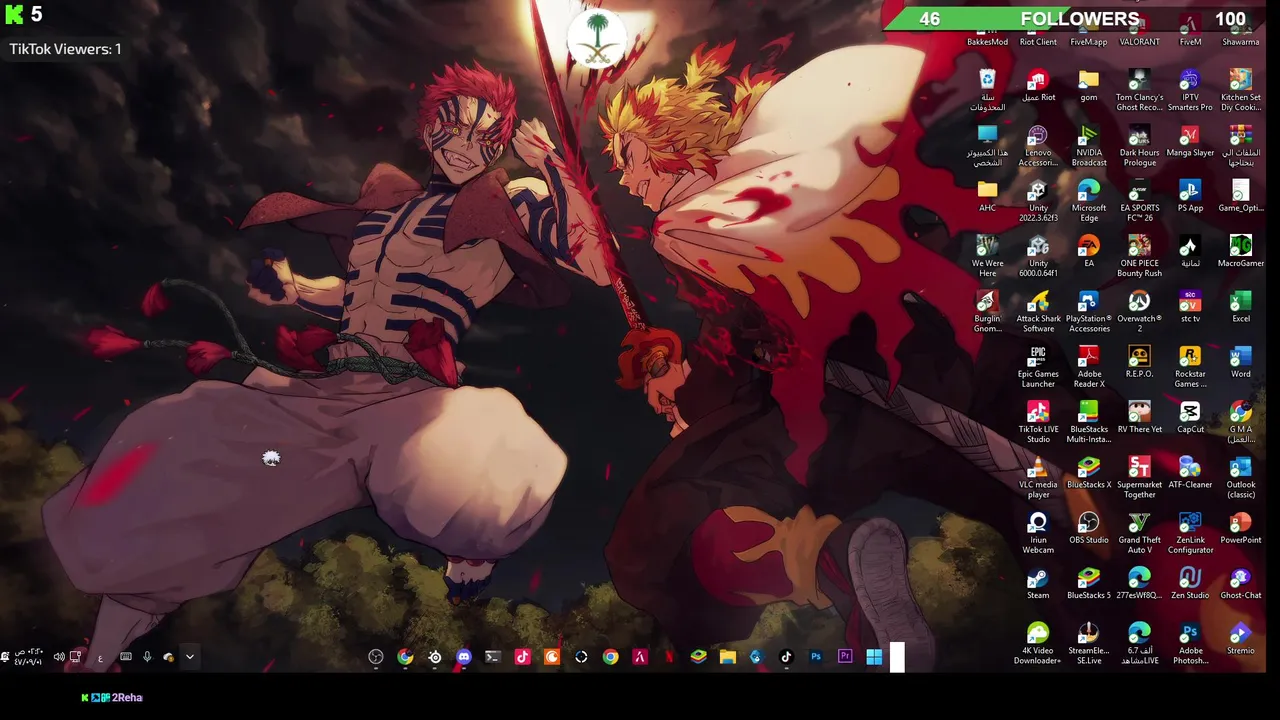This screenshot has height=720, width=1280.
Task: Launch We Were Here shortcut
Action: (987, 256)
